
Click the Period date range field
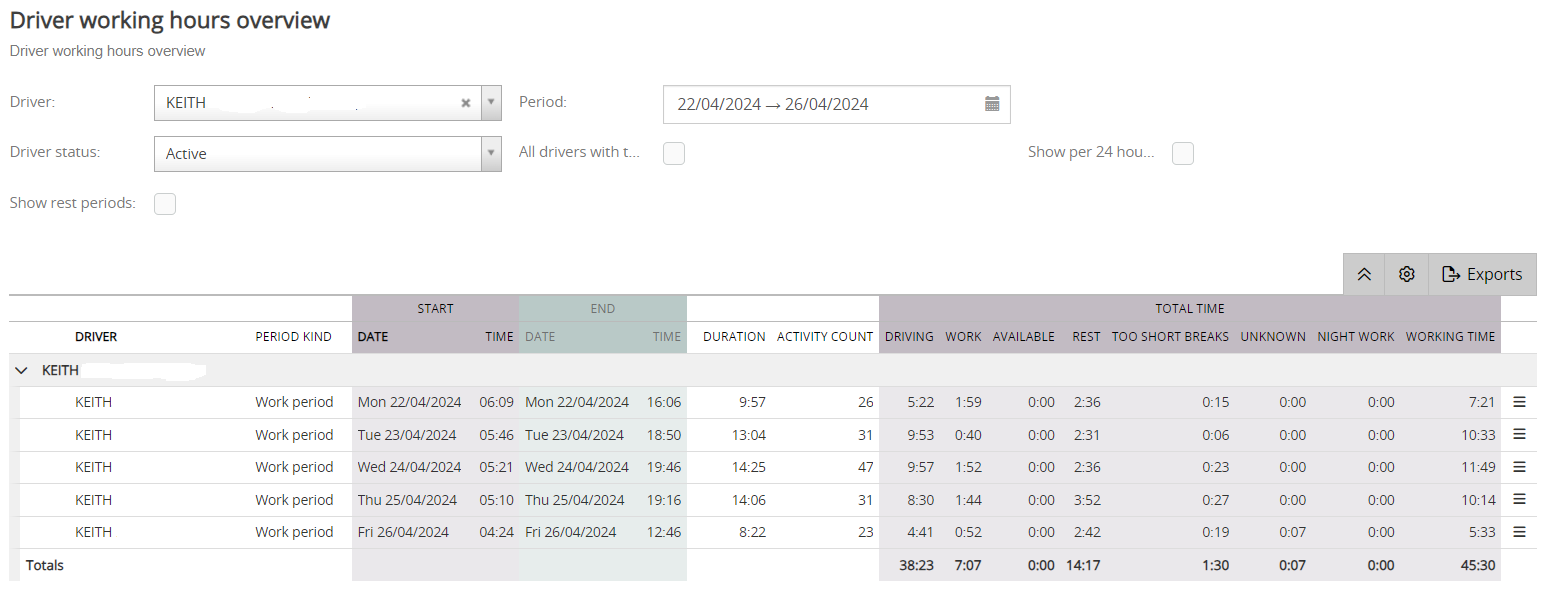(836, 104)
